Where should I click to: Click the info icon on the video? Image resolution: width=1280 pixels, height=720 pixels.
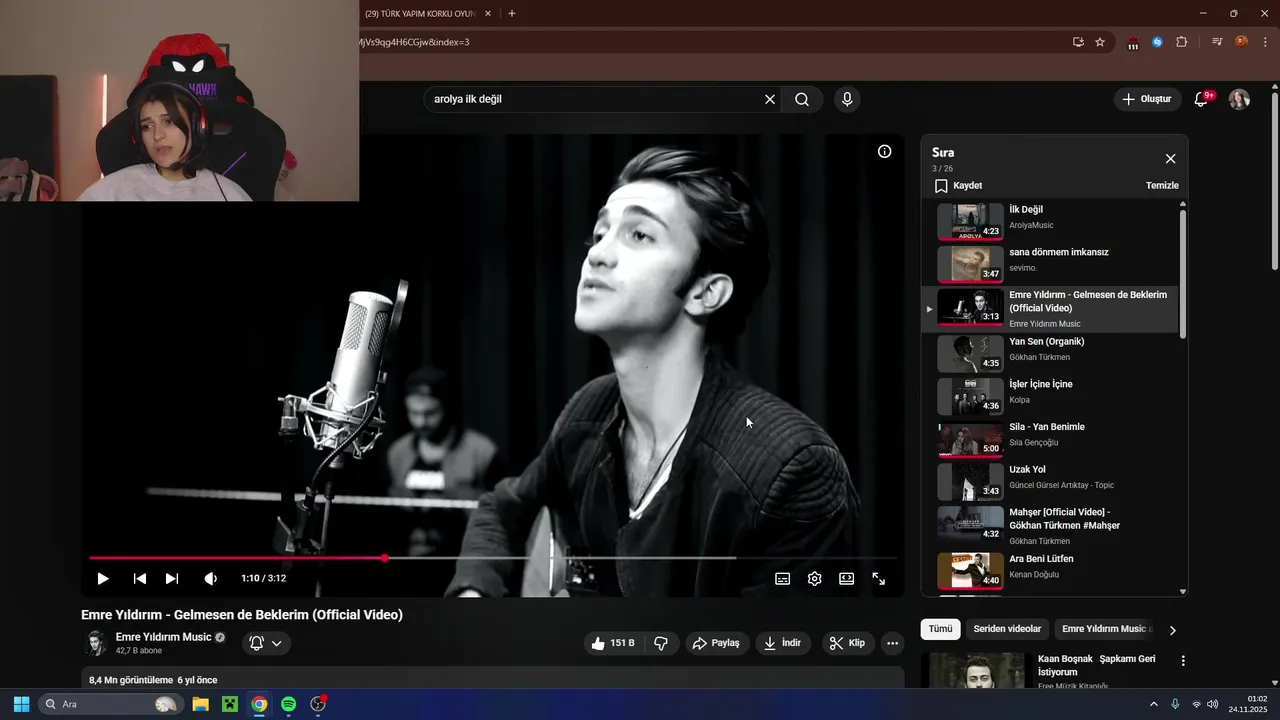(x=885, y=152)
